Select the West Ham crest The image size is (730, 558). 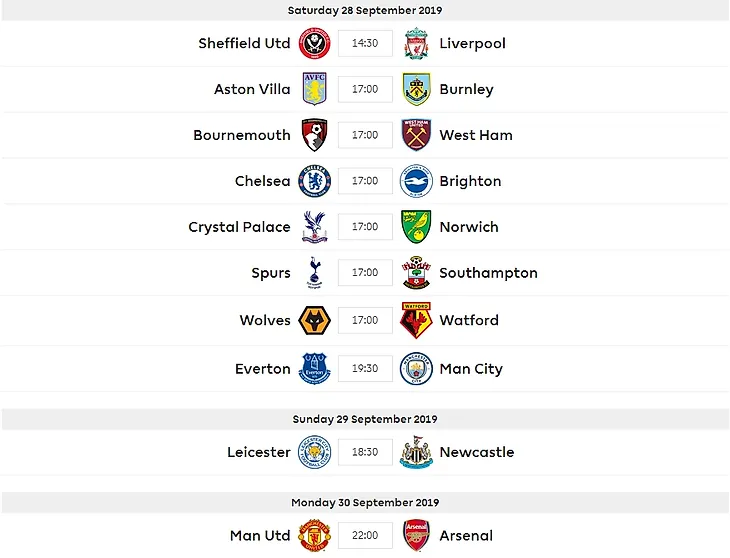click(416, 135)
